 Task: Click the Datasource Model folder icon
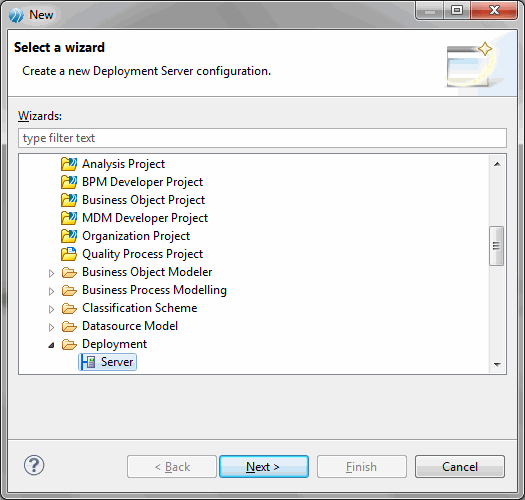pos(69,327)
